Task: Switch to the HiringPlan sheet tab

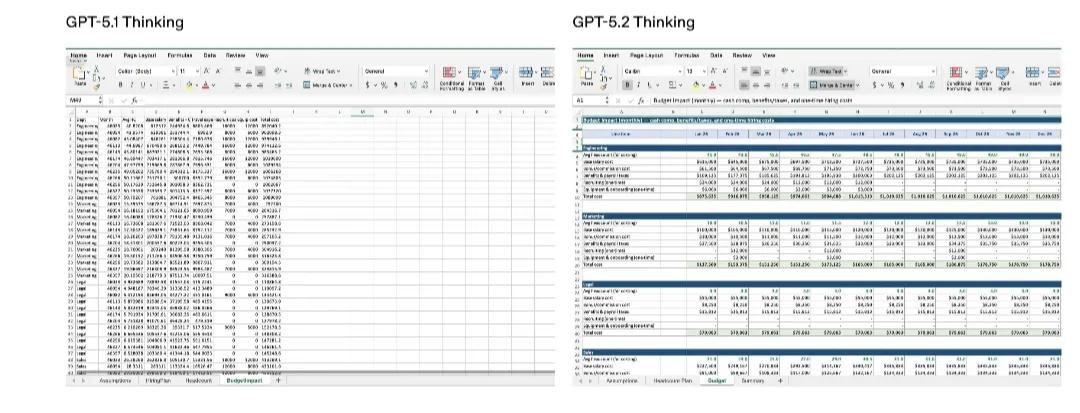Action: coord(157,381)
